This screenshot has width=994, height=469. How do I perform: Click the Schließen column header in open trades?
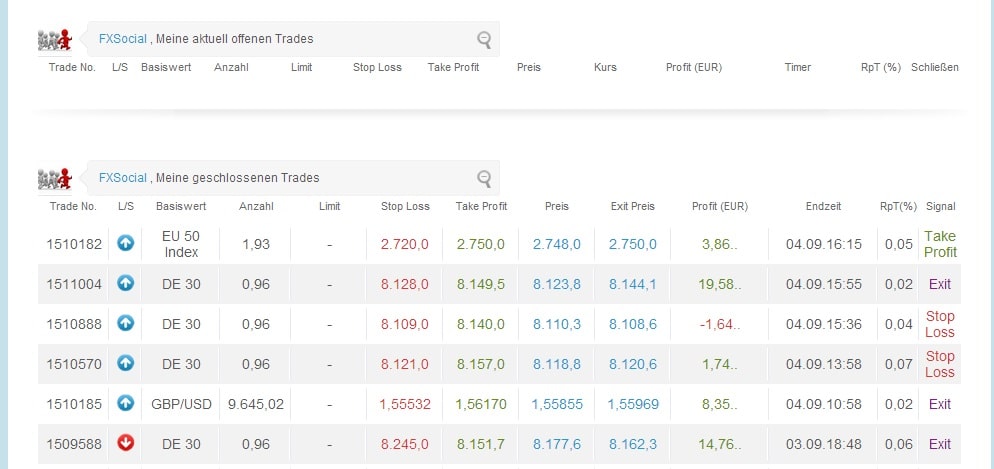click(x=934, y=68)
